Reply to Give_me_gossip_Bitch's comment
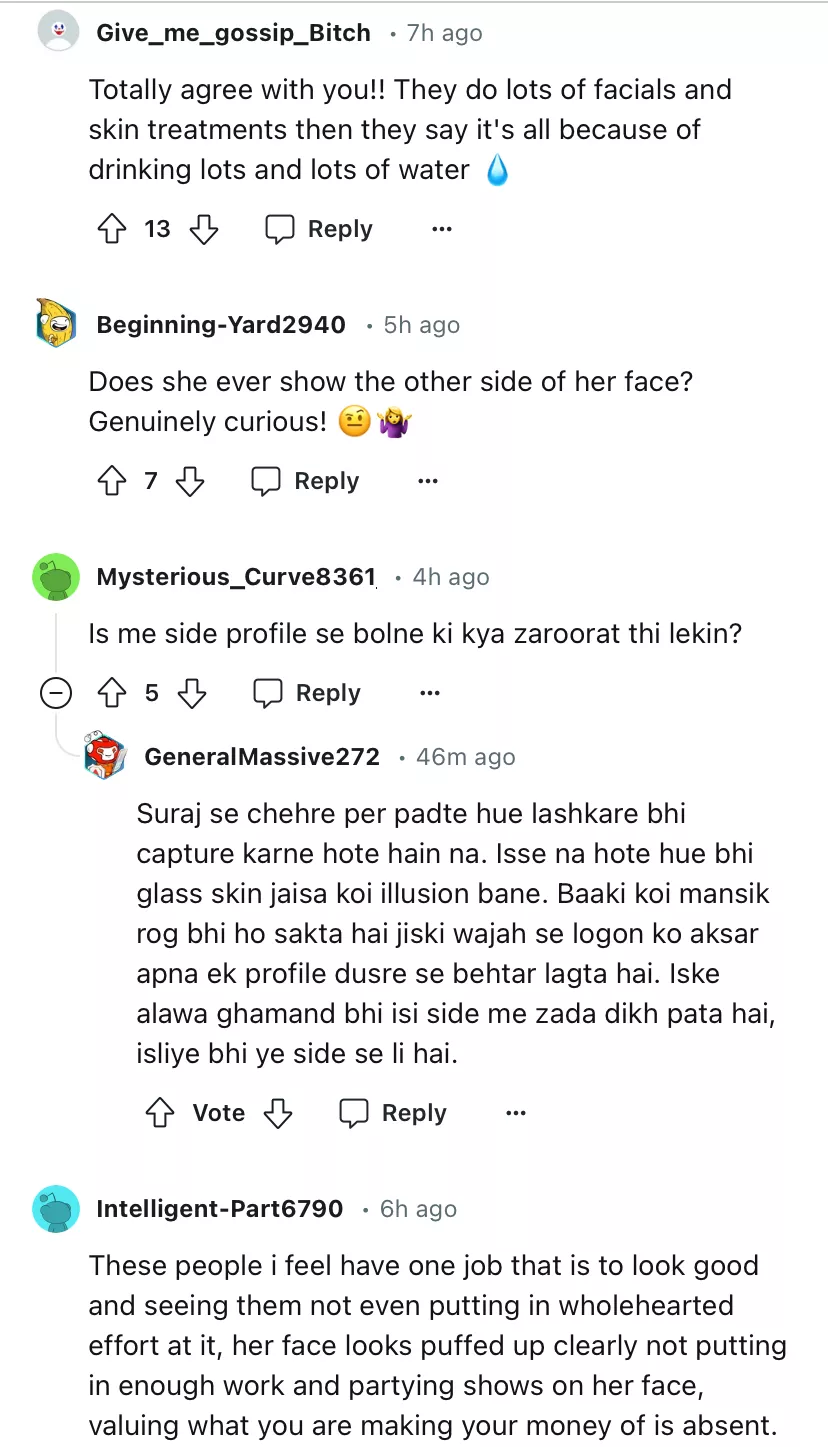828x1447 pixels. (x=319, y=229)
